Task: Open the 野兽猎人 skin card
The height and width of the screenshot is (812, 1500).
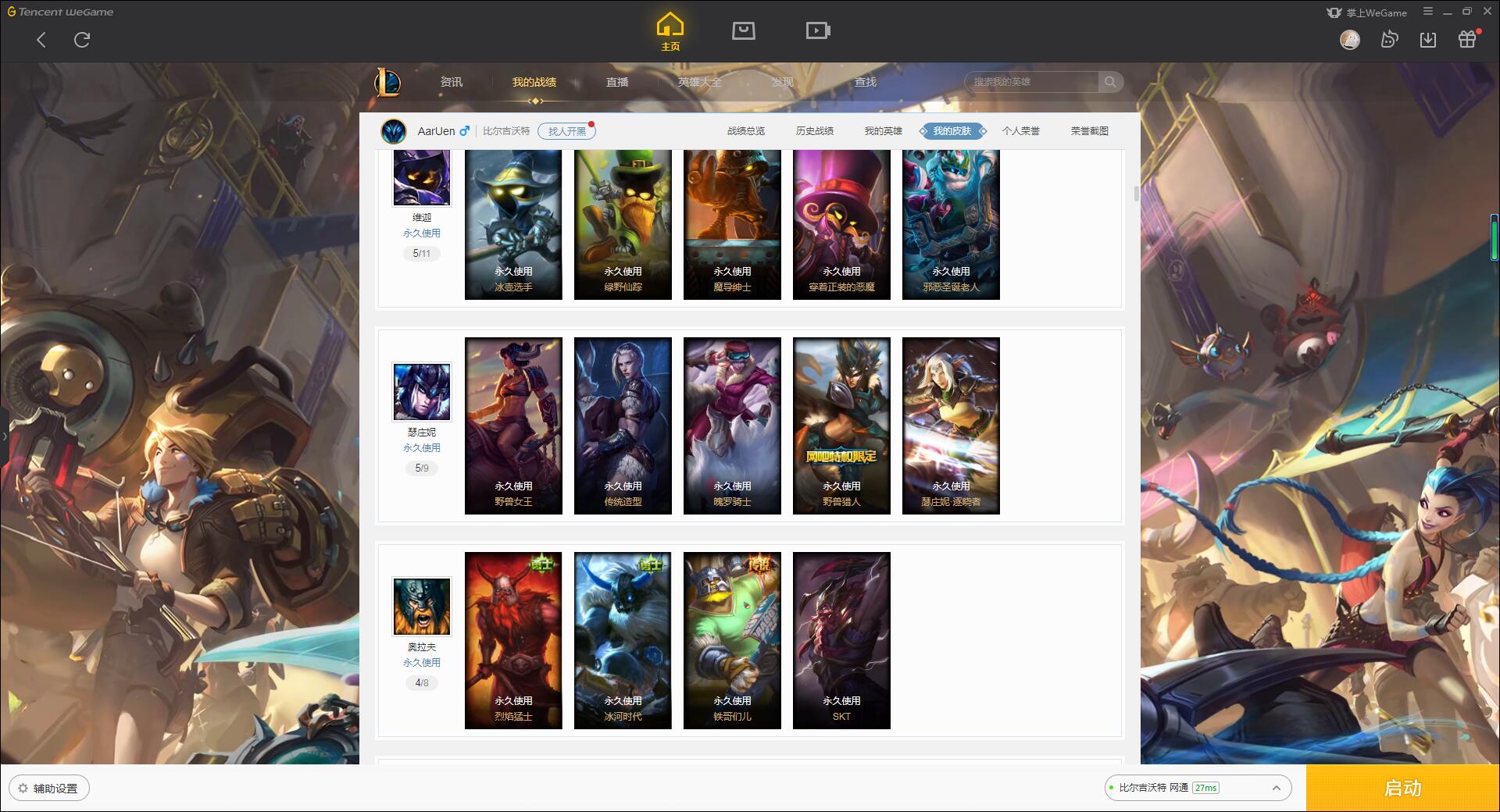Action: 841,426
